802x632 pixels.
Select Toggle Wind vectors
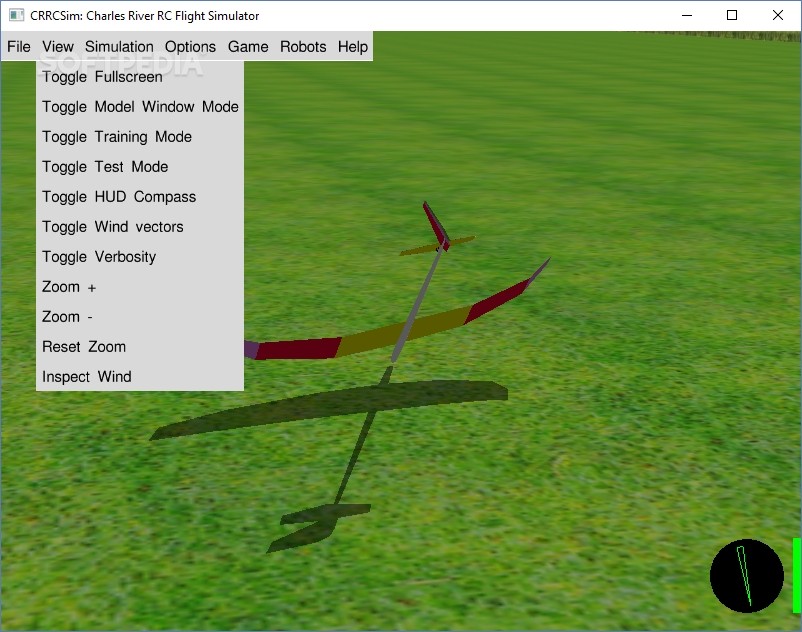140,227
